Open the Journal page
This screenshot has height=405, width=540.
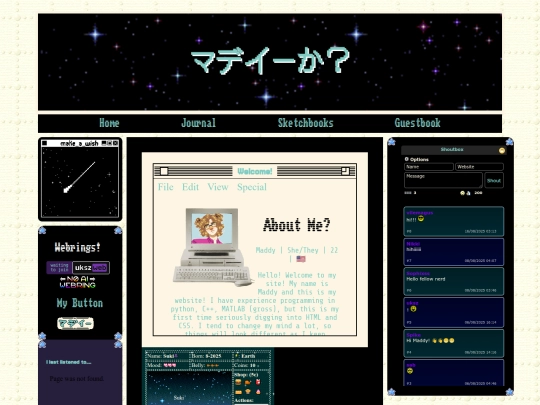198,123
